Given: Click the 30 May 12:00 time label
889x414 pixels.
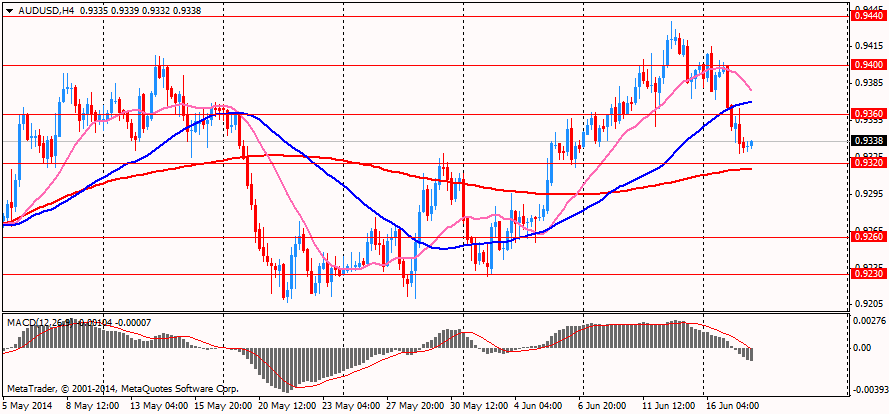Looking at the screenshot, I should (481, 406).
